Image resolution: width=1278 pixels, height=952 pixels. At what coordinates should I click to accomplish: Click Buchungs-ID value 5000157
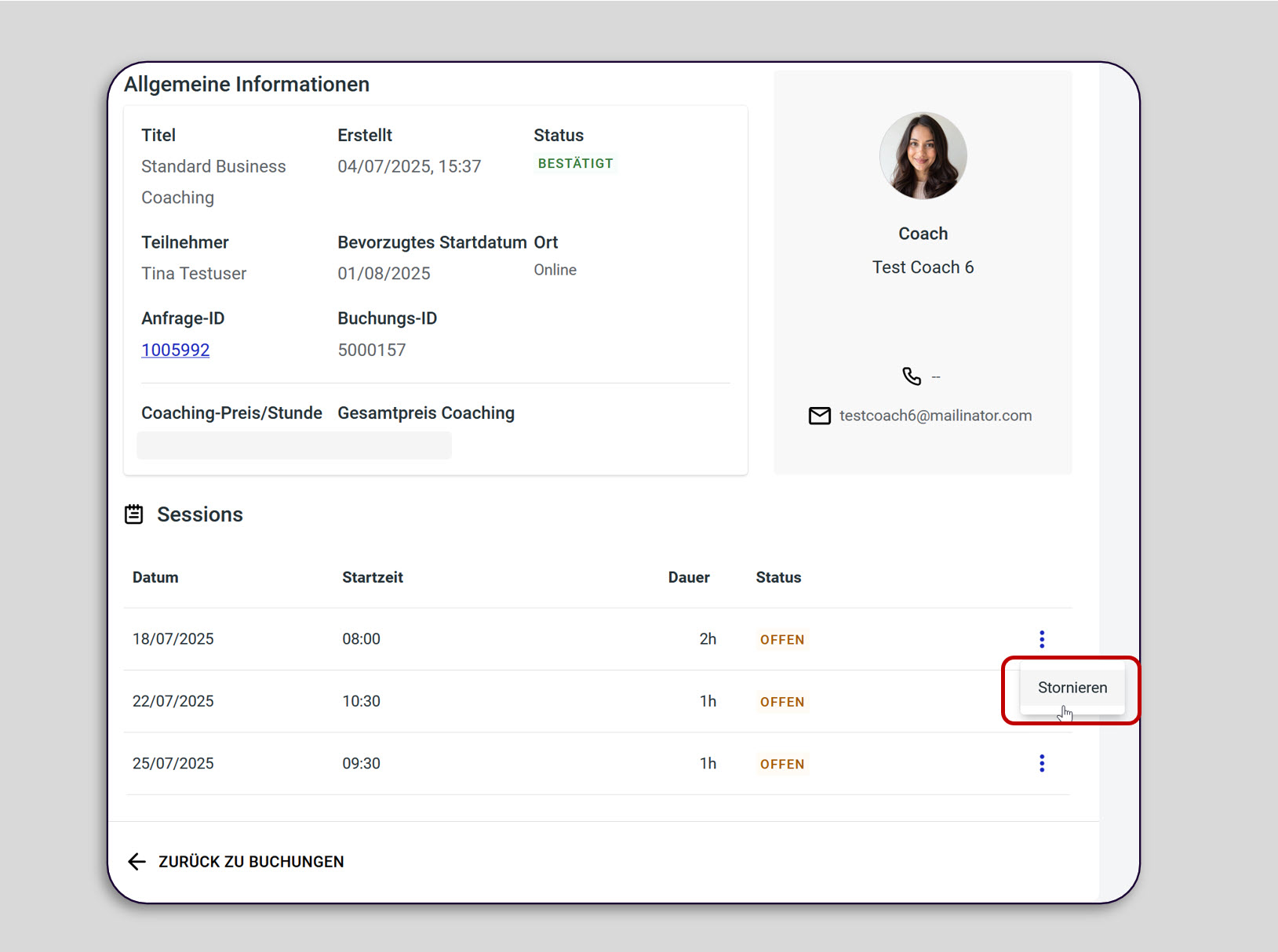click(372, 350)
